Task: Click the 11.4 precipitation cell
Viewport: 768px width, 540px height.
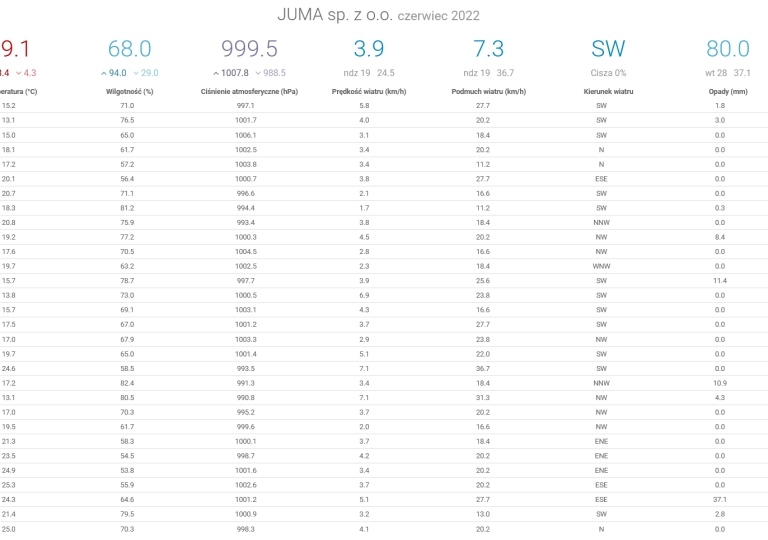Action: [x=720, y=281]
